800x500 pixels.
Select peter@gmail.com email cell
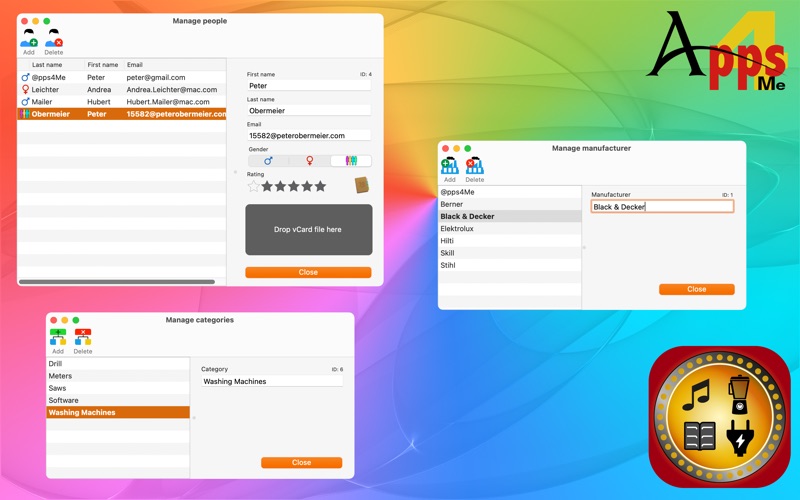click(x=156, y=78)
